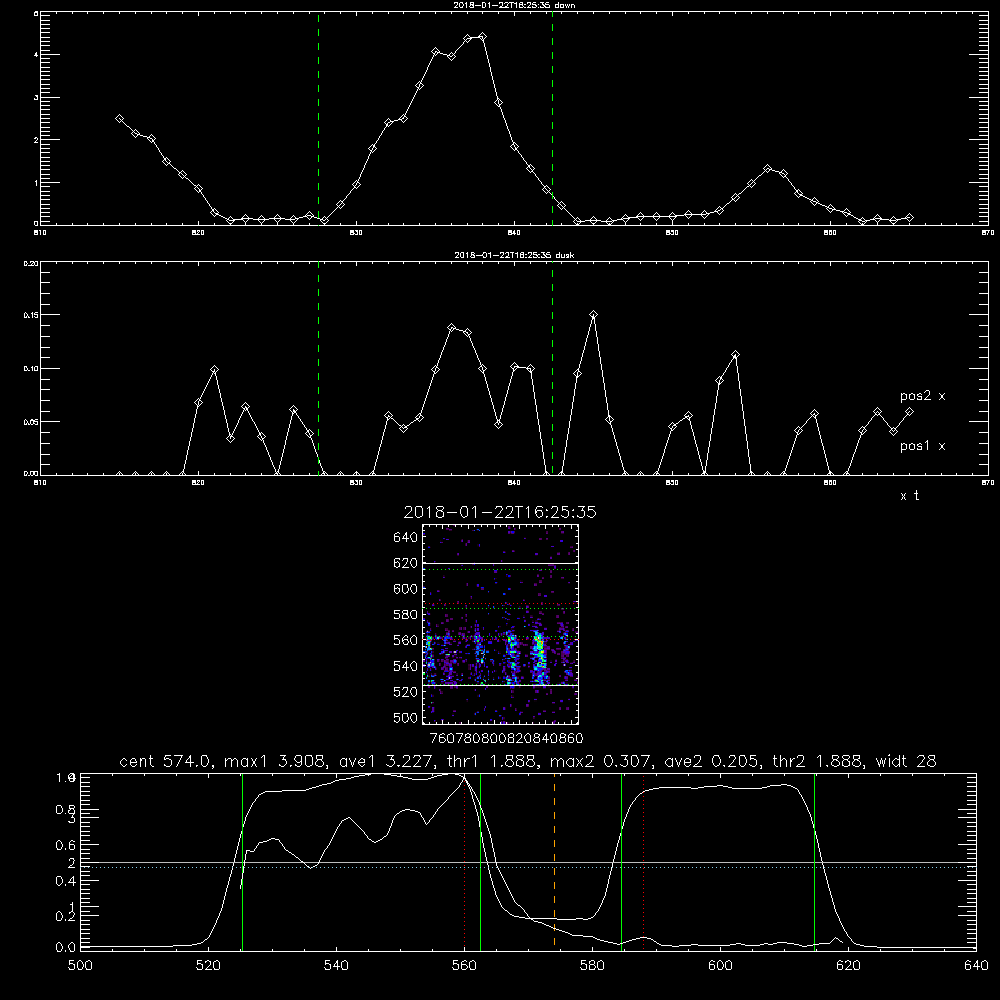
Task: Click the left green dashed line in the dusk plot
Action: pos(318,368)
